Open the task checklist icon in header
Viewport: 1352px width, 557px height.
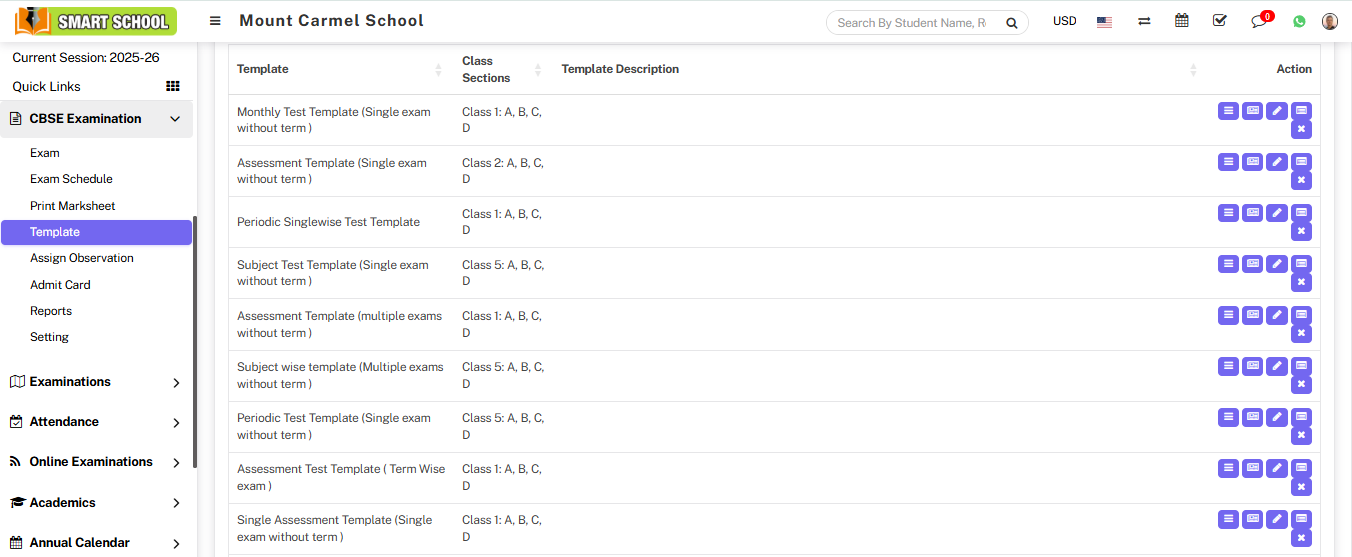click(x=1219, y=21)
